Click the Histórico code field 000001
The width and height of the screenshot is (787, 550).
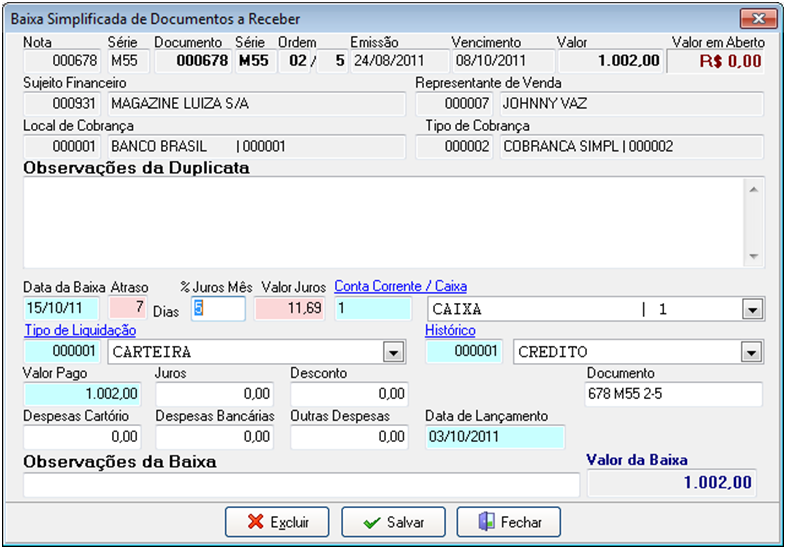coord(464,351)
